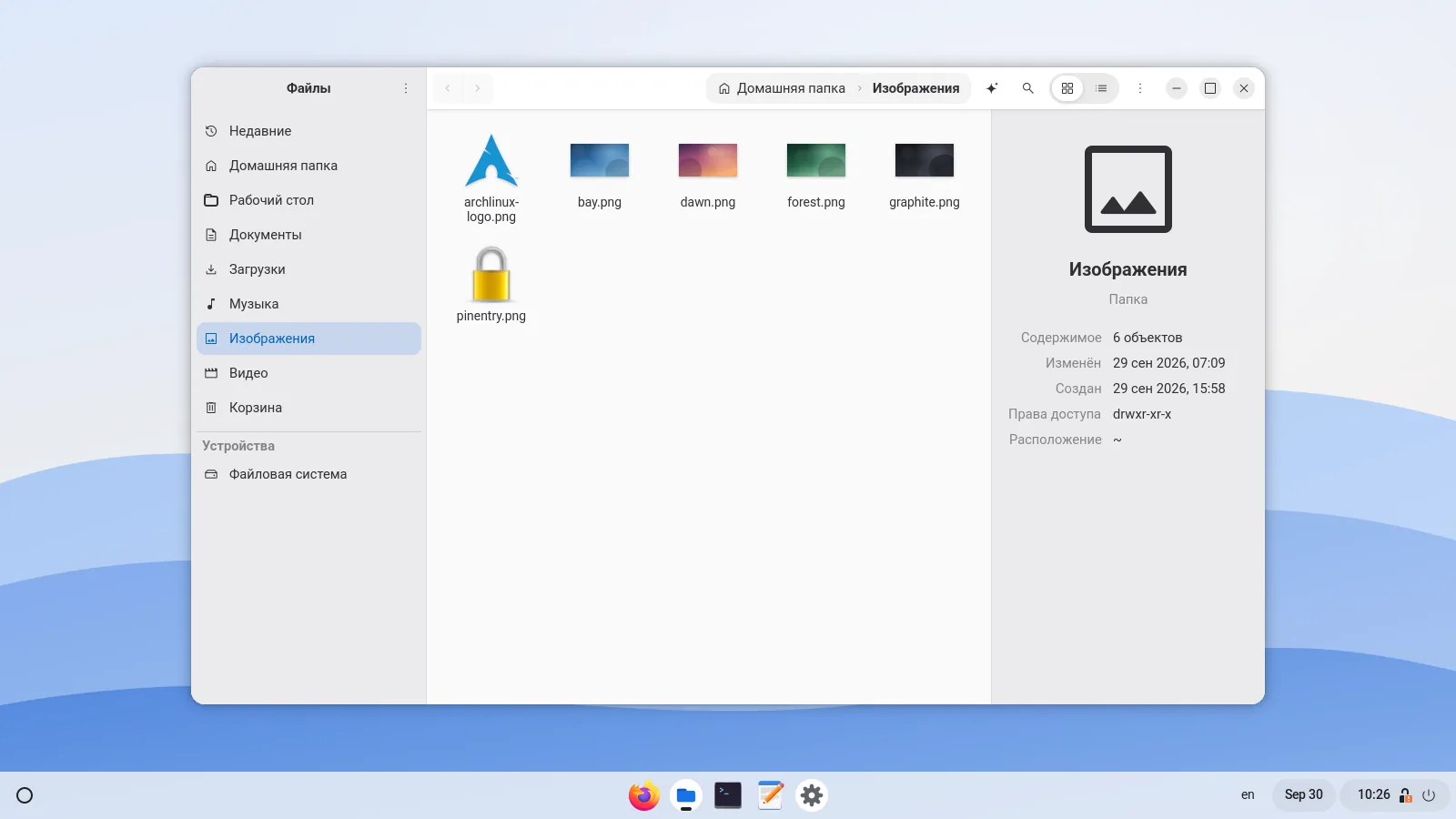This screenshot has width=1456, height=819.
Task: Select graphite.png thumbnail
Action: tap(925, 161)
